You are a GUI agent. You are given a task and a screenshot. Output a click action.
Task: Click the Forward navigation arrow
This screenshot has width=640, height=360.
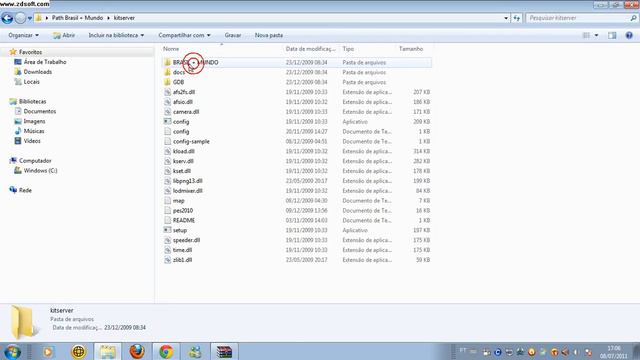(20, 18)
